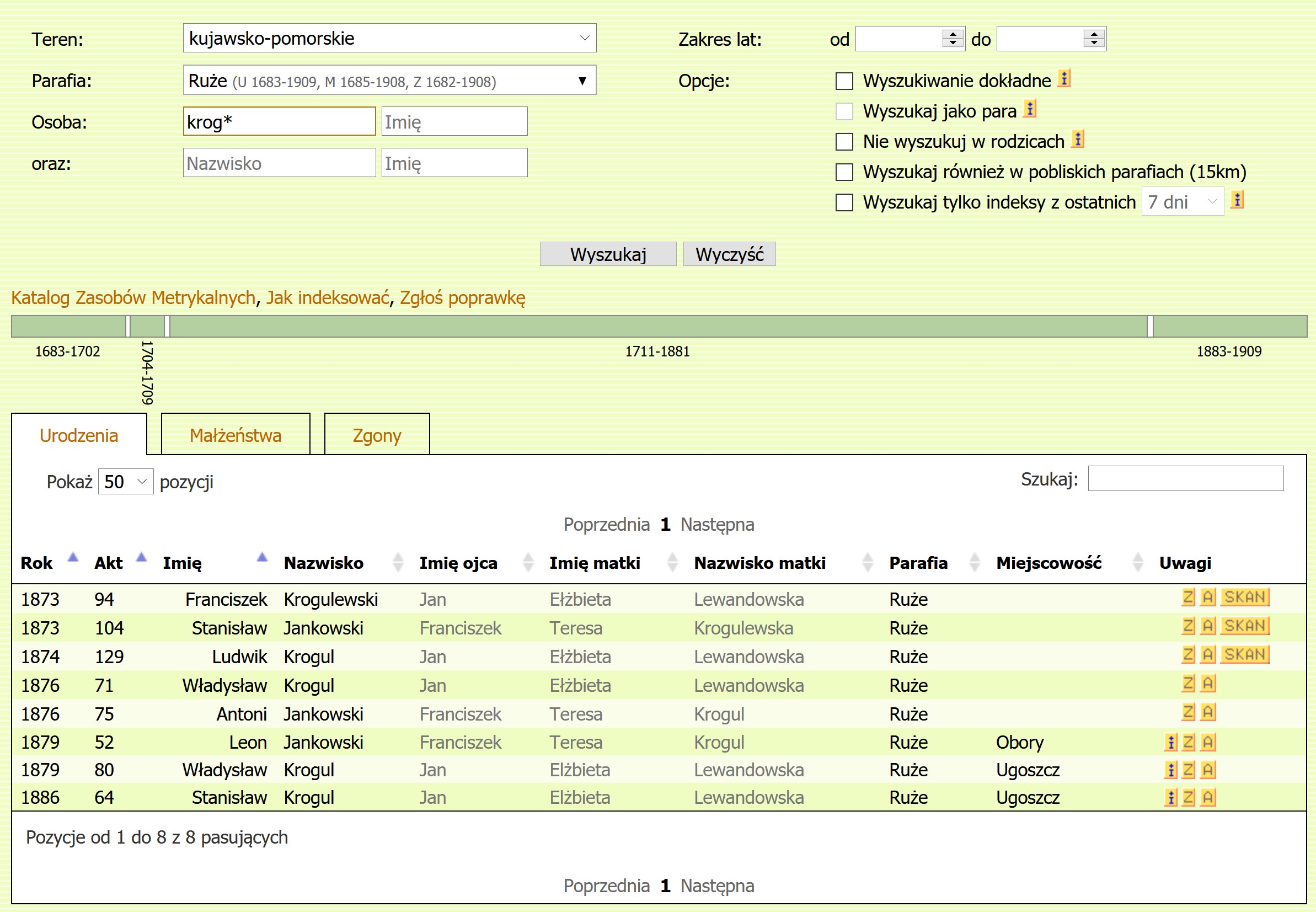Open Katalog Zasobów Metrykalnych link
Viewport: 1316px width, 912px height.
[x=133, y=298]
